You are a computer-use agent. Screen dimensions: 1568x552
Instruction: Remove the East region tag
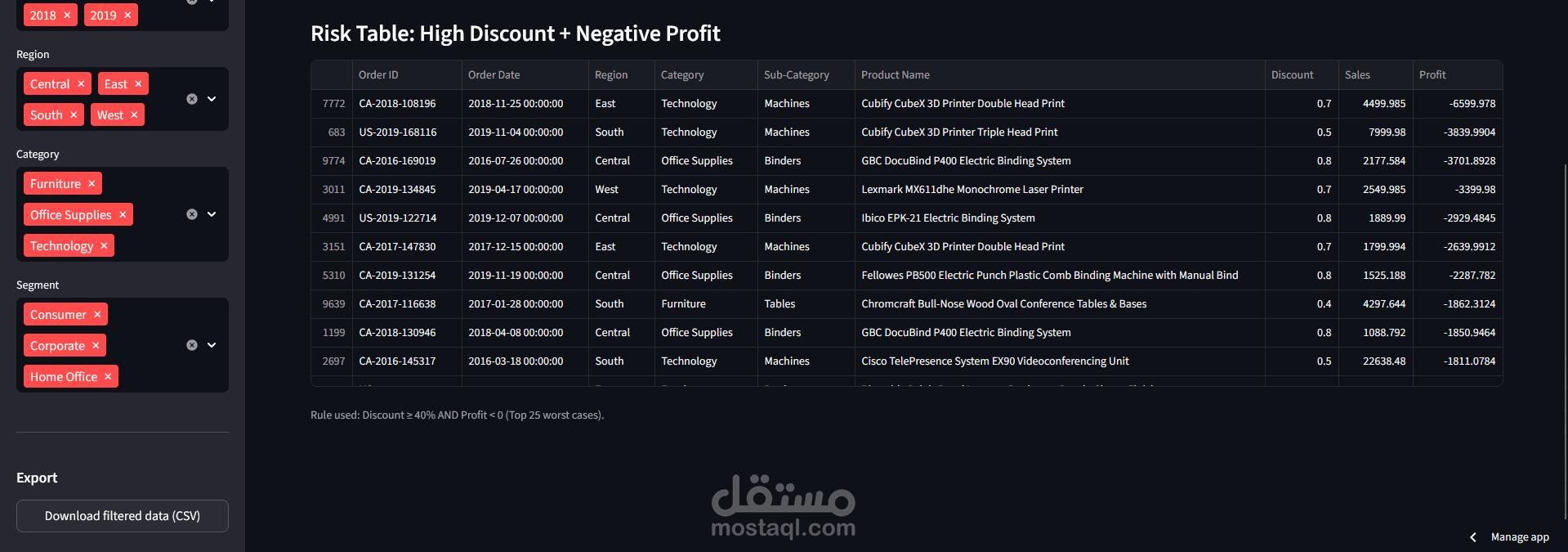pyautogui.click(x=138, y=83)
